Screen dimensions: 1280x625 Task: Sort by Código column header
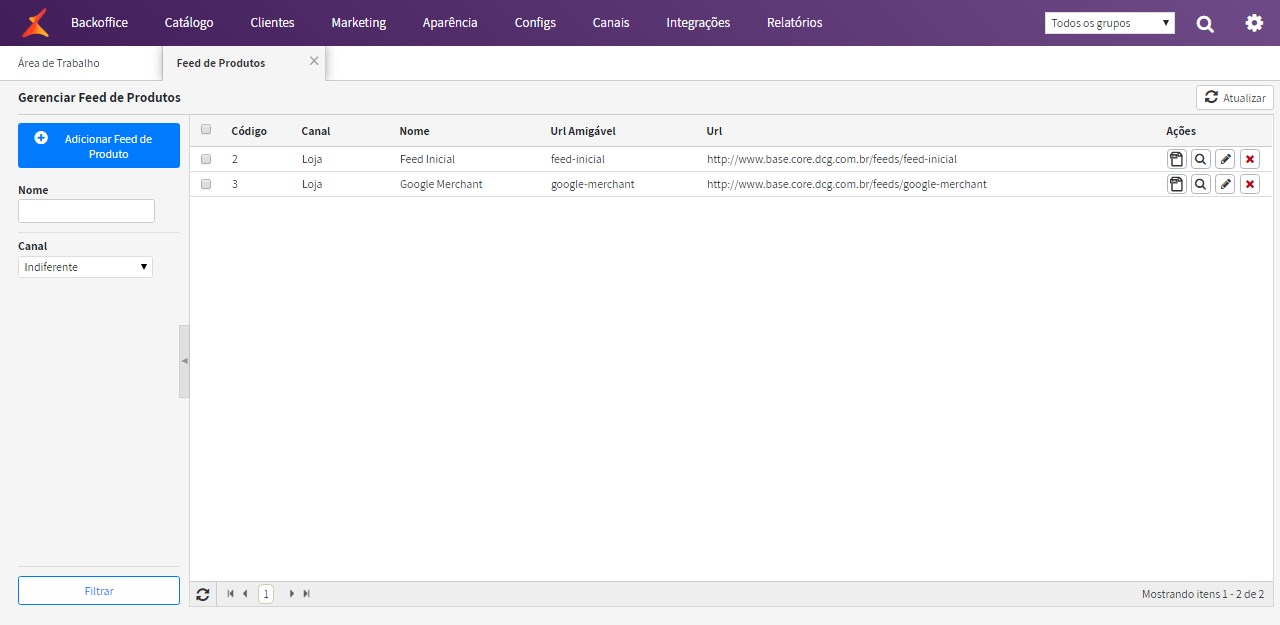pyautogui.click(x=249, y=131)
